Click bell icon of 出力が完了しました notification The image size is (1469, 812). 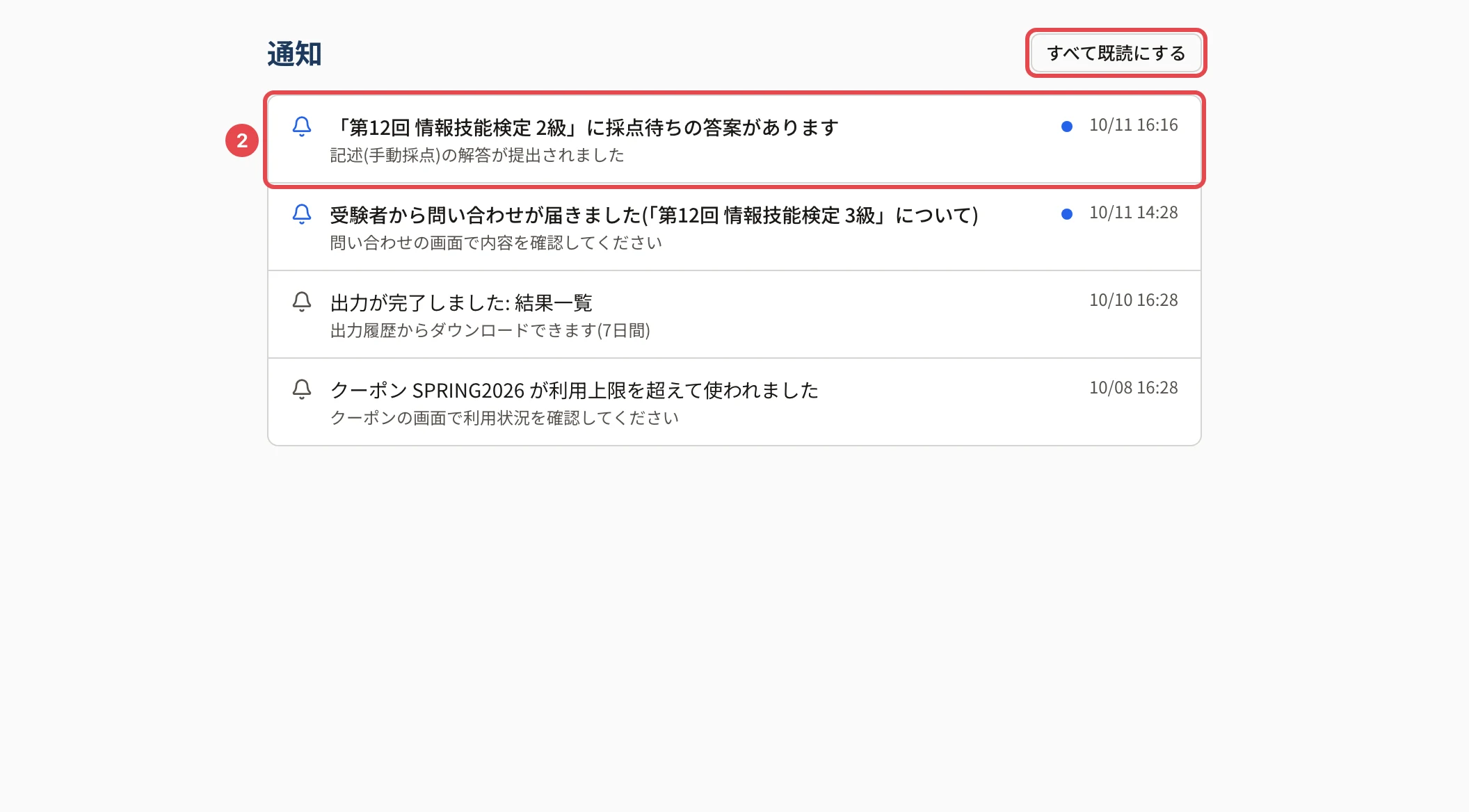(x=302, y=301)
